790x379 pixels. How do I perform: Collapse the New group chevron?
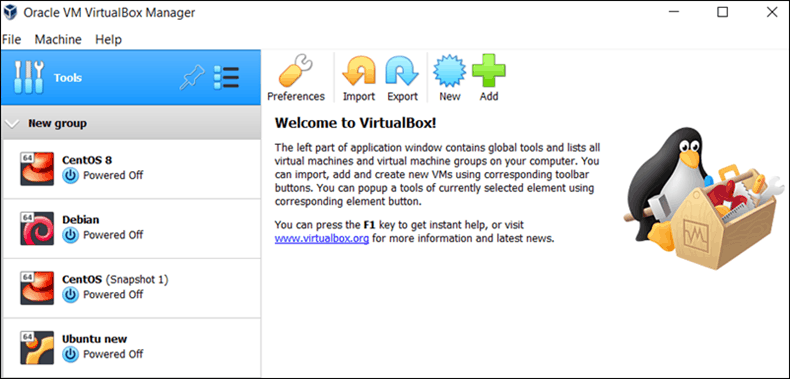click(13, 123)
